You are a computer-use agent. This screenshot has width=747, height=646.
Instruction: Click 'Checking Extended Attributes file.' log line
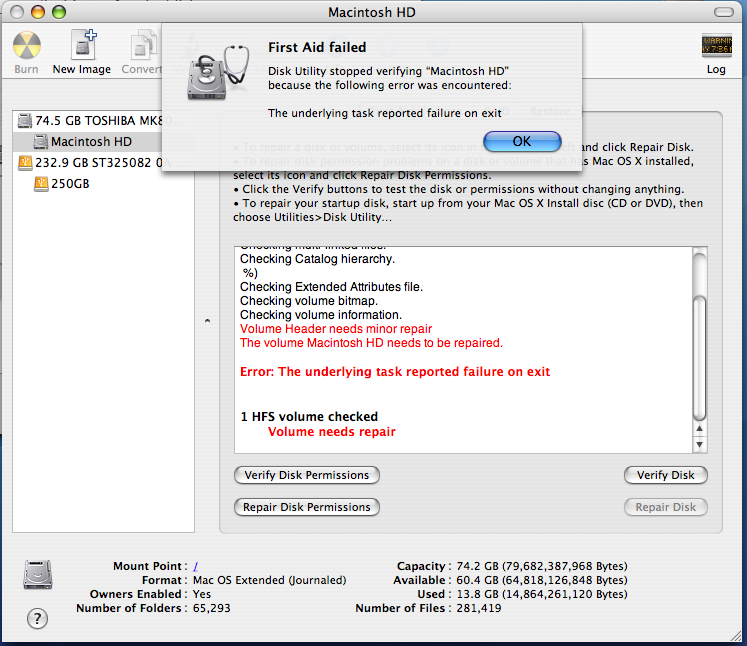[x=331, y=287]
